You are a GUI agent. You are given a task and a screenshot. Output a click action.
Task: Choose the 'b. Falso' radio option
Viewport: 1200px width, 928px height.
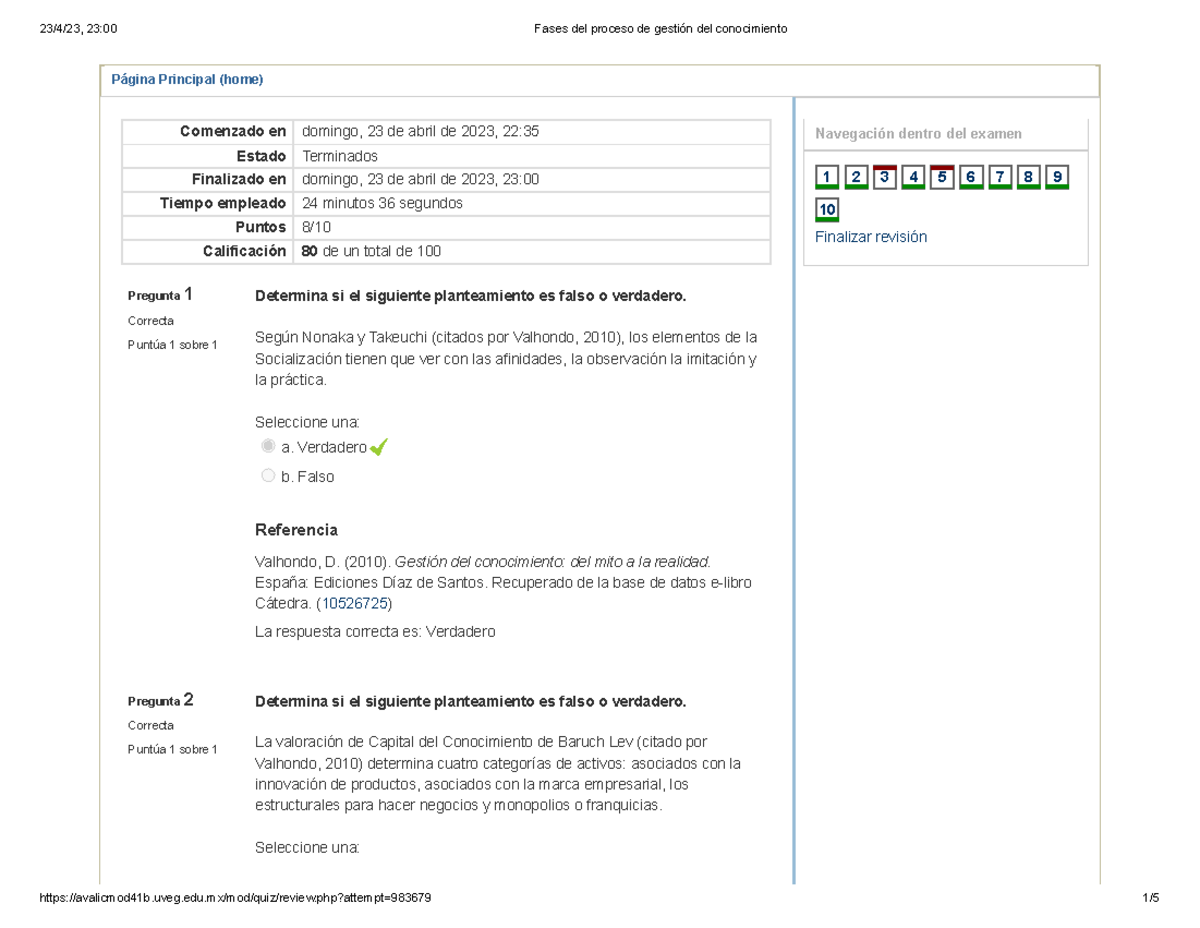tap(267, 476)
